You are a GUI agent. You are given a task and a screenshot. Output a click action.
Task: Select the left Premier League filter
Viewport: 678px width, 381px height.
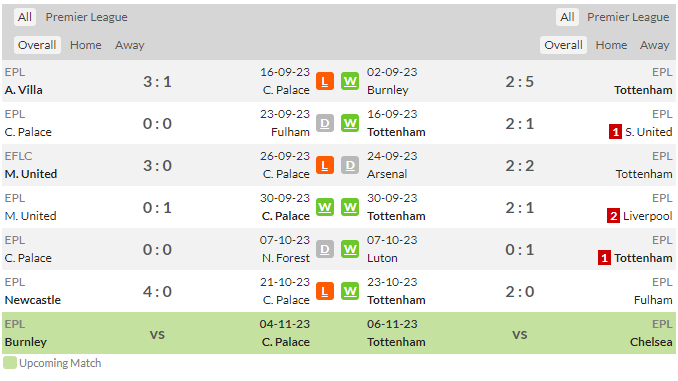click(86, 17)
